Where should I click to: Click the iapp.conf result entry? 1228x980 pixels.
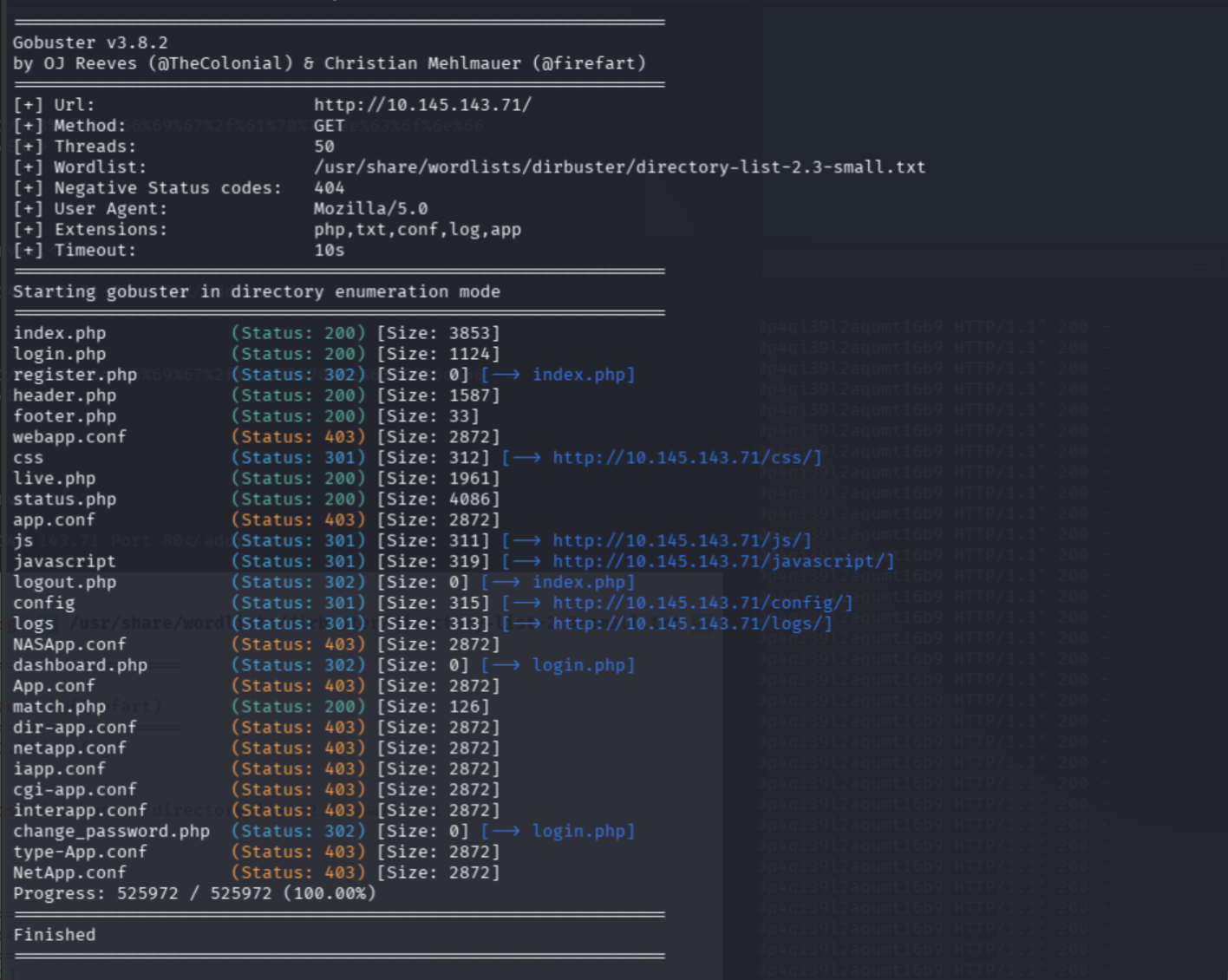59,769
